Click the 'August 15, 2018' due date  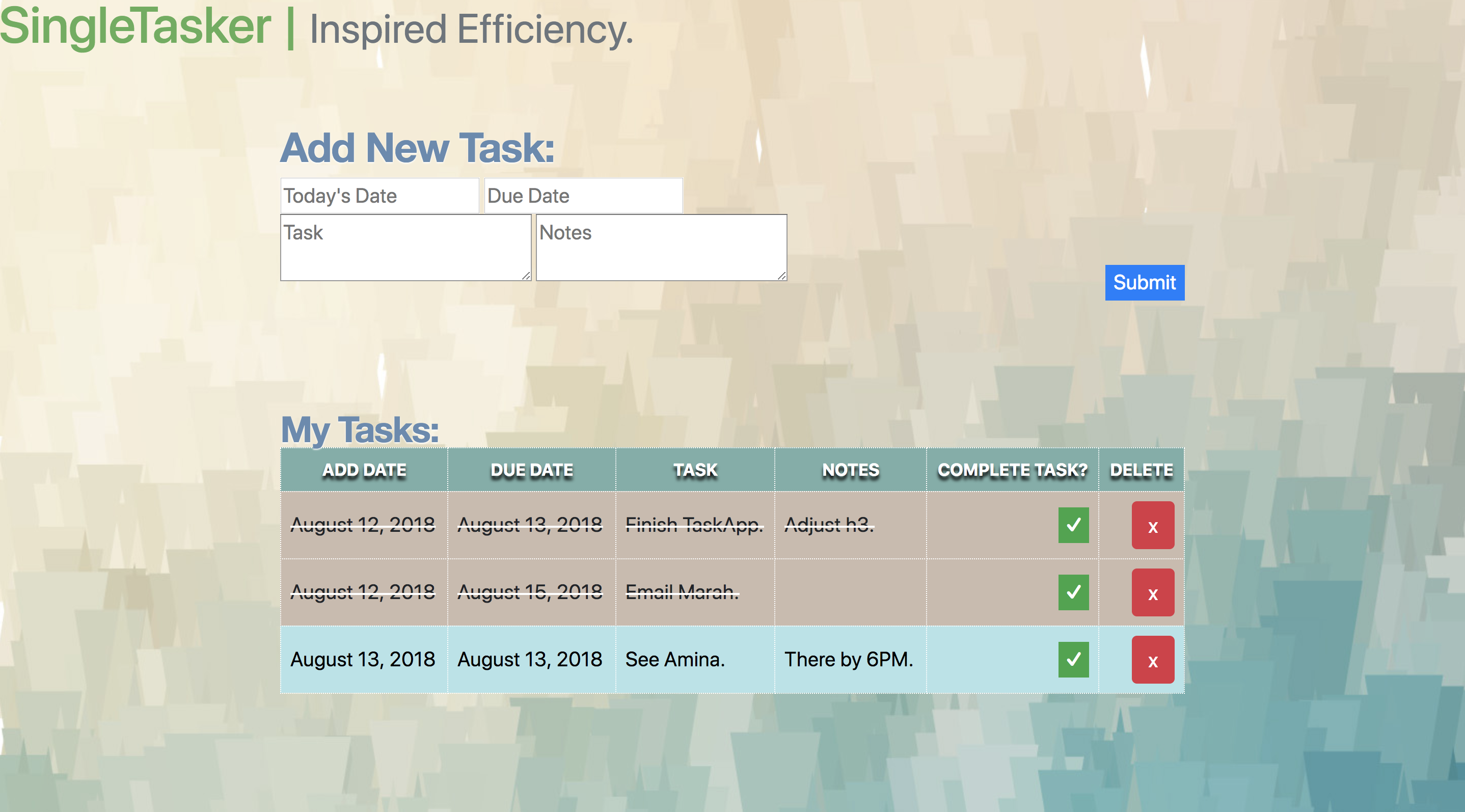tap(530, 592)
